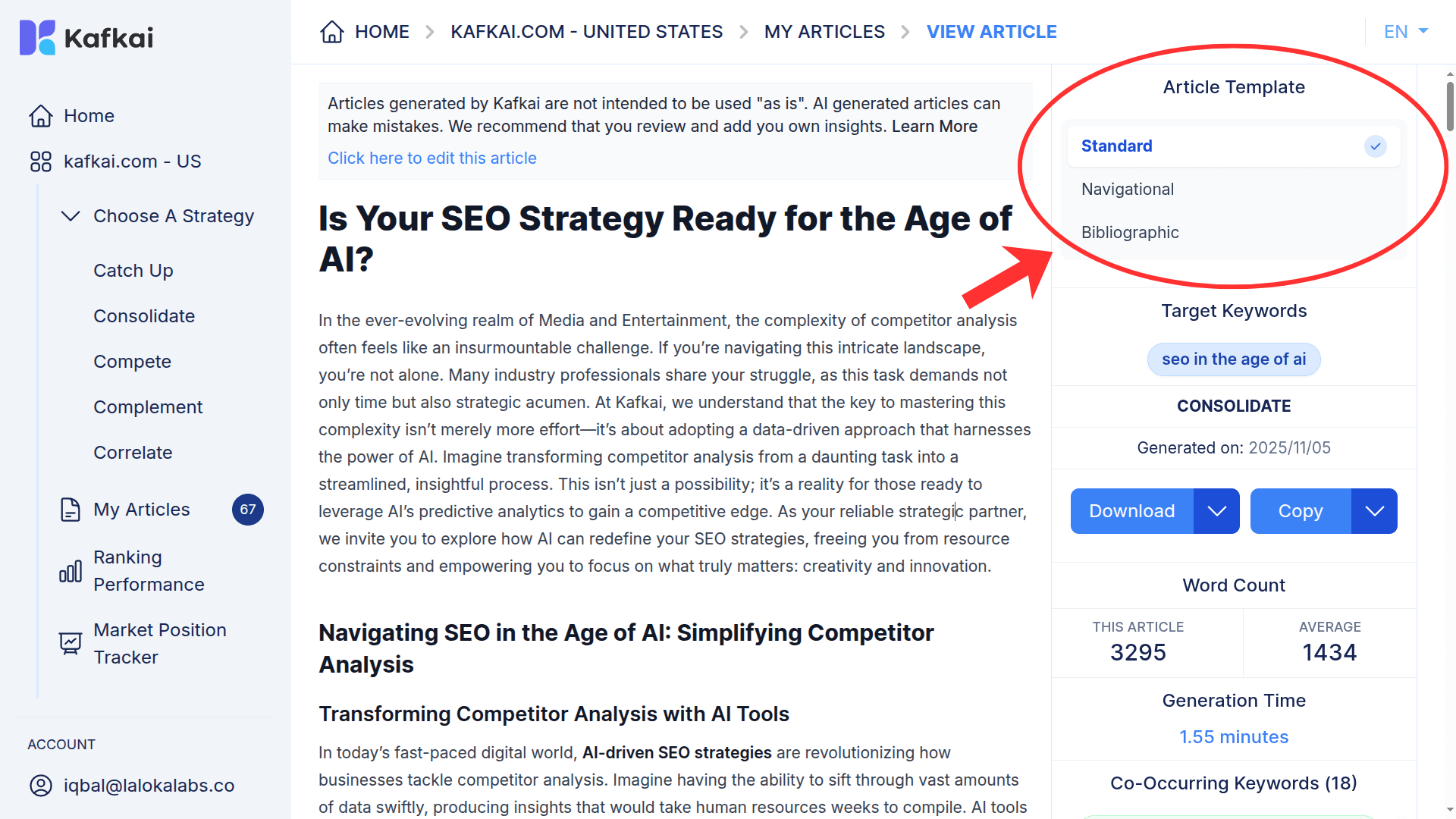Select the Bibliographic template option
Image resolution: width=1456 pixels, height=819 pixels.
click(1130, 232)
